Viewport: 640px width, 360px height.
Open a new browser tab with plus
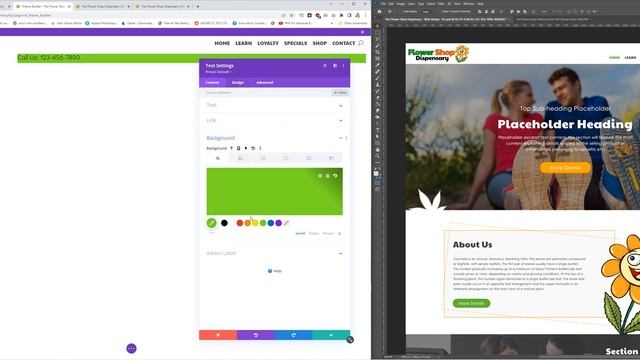coord(198,7)
